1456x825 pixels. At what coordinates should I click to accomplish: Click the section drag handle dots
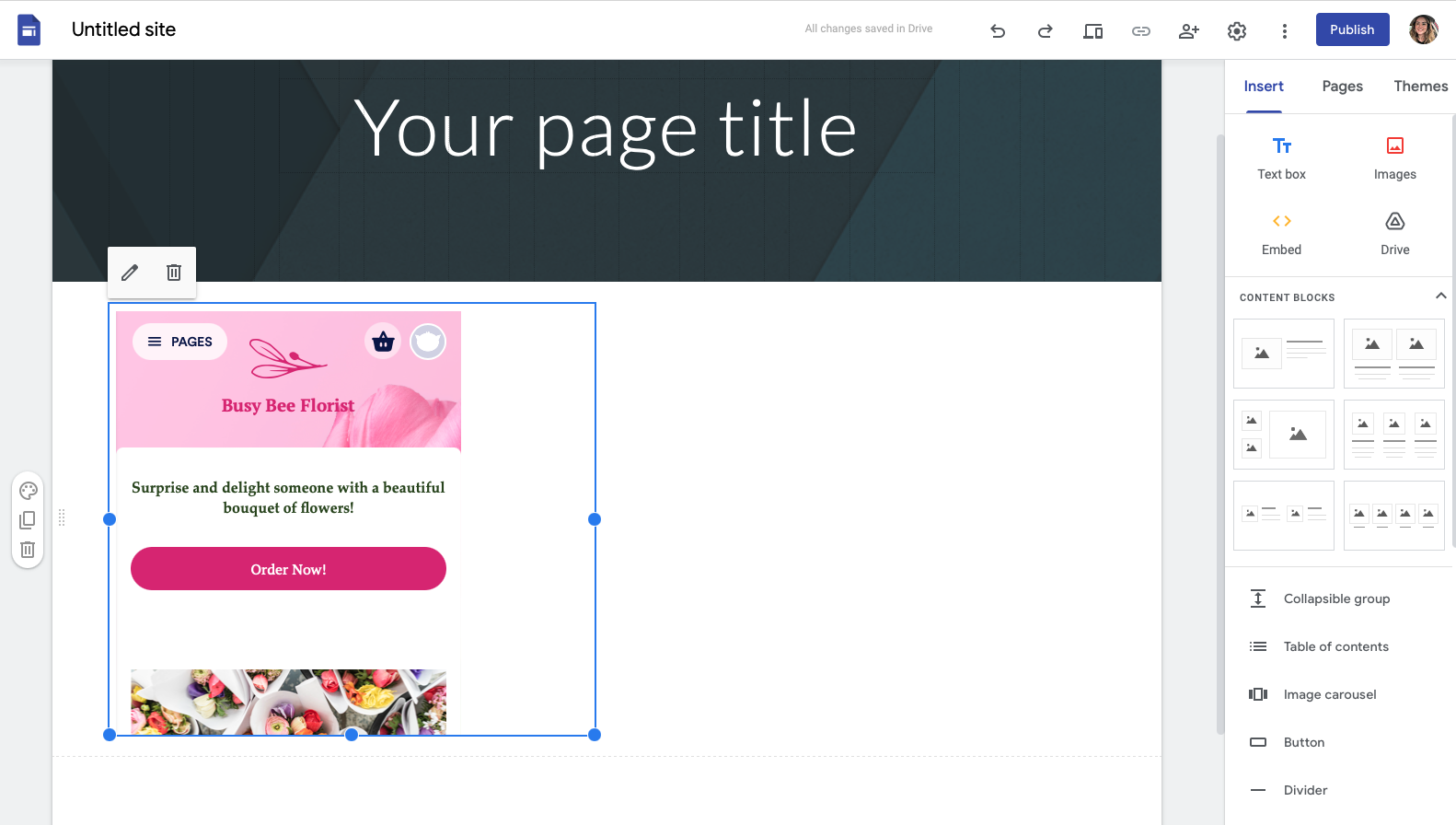tap(62, 517)
